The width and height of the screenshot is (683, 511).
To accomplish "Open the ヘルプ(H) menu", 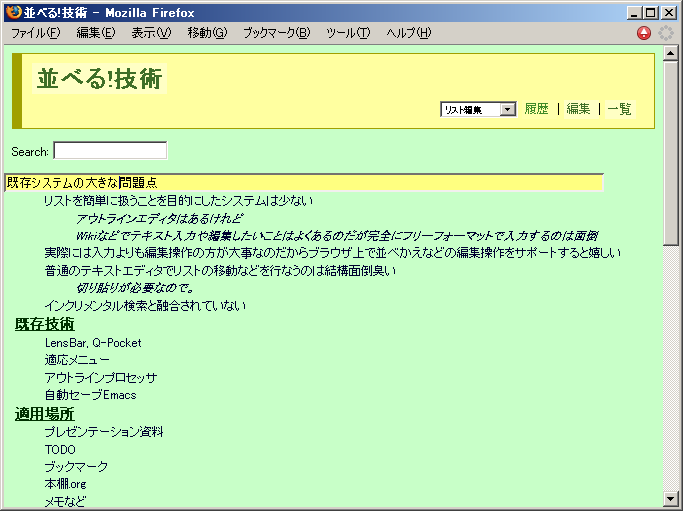I will [x=409, y=33].
